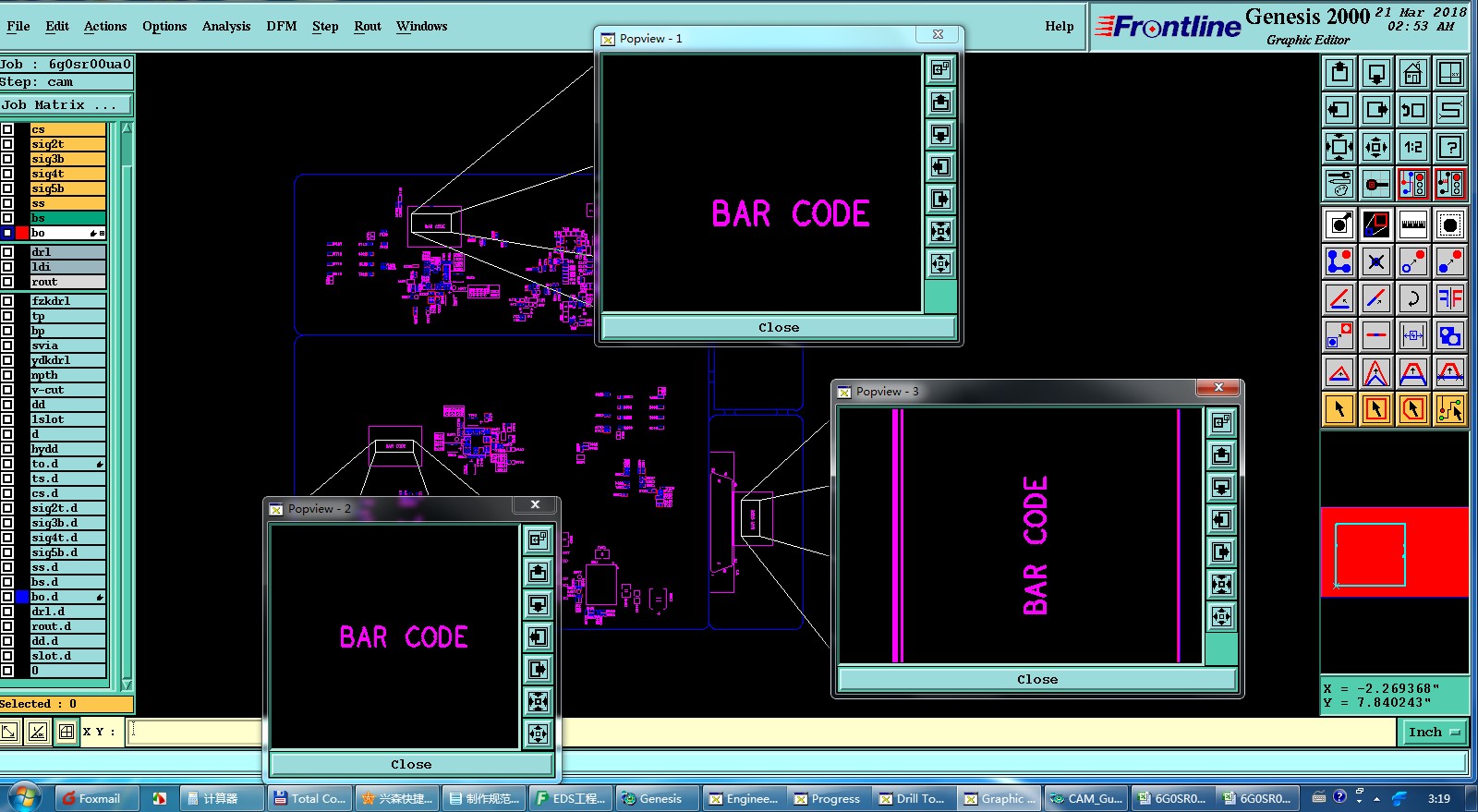Viewport: 1478px width, 812px height.
Task: Click Close button in Popview 2
Action: (x=411, y=764)
